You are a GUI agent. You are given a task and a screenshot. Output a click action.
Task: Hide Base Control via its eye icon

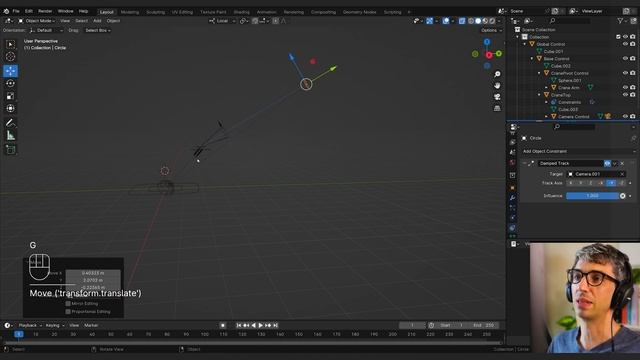625,58
